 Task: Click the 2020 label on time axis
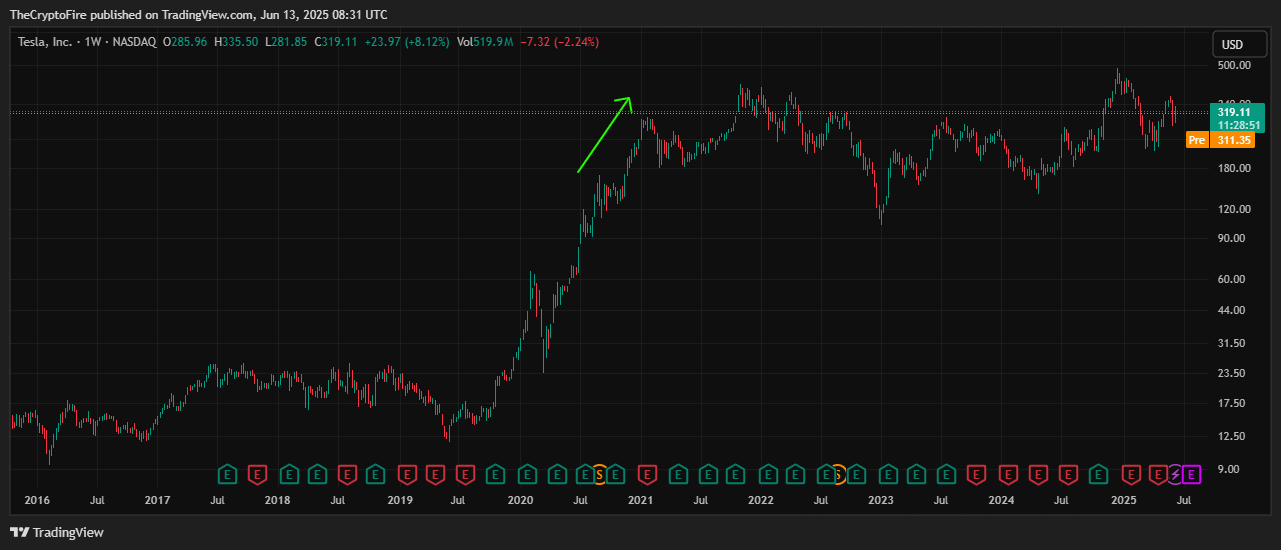pyautogui.click(x=520, y=499)
